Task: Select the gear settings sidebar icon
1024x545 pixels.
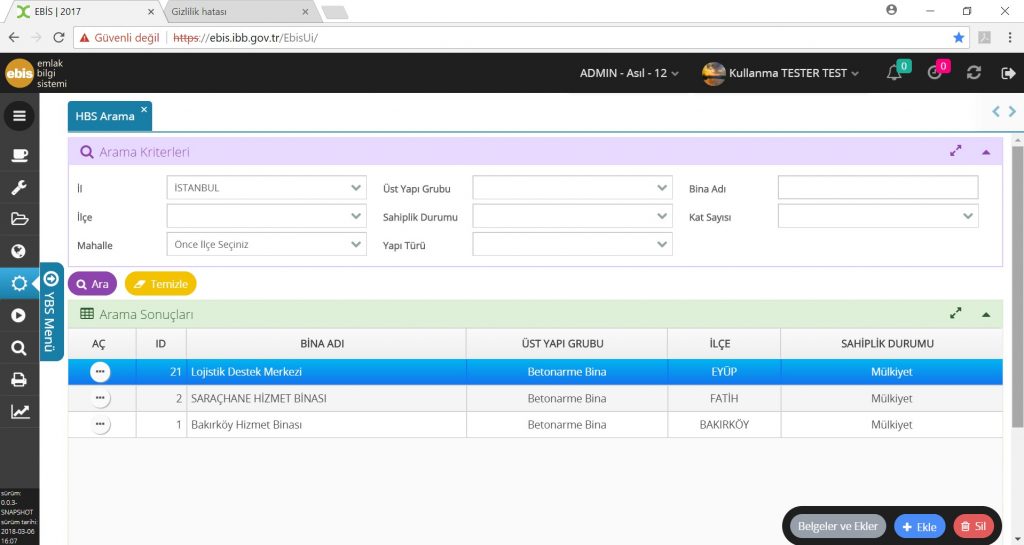Action: [19, 283]
